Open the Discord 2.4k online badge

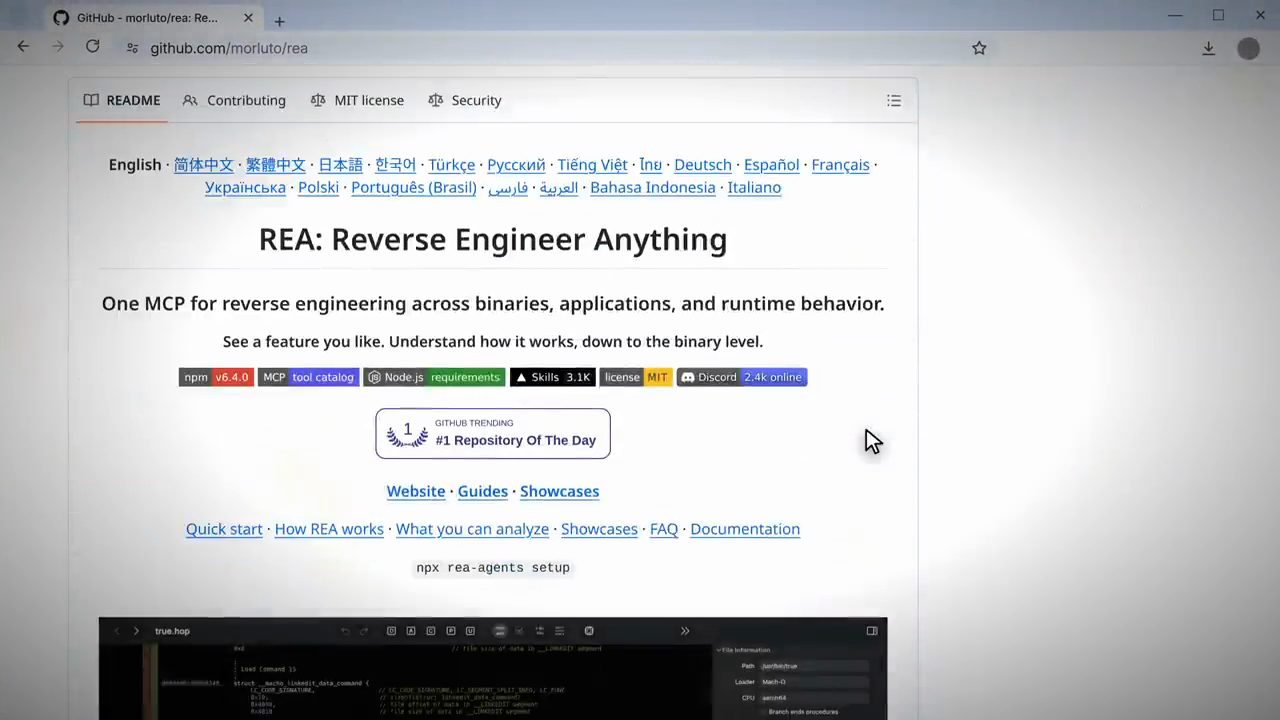point(742,377)
